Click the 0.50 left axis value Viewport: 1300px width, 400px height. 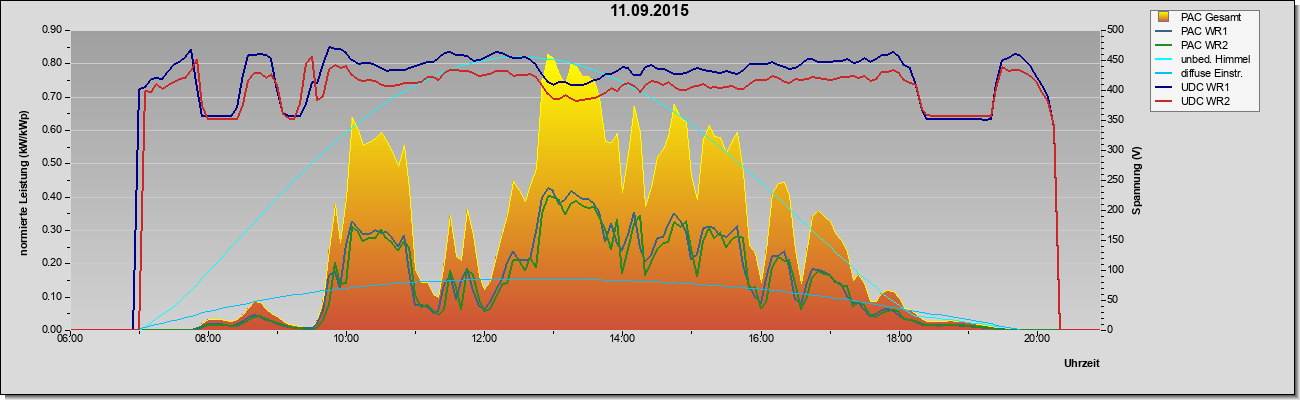(x=53, y=163)
